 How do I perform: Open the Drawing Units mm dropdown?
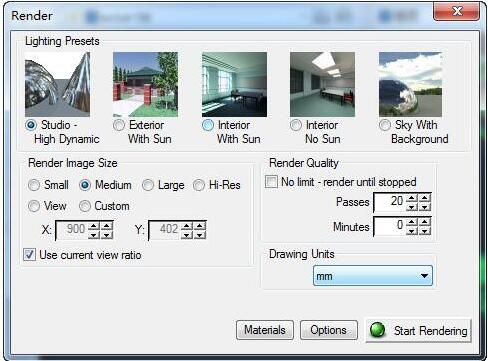tap(373, 276)
